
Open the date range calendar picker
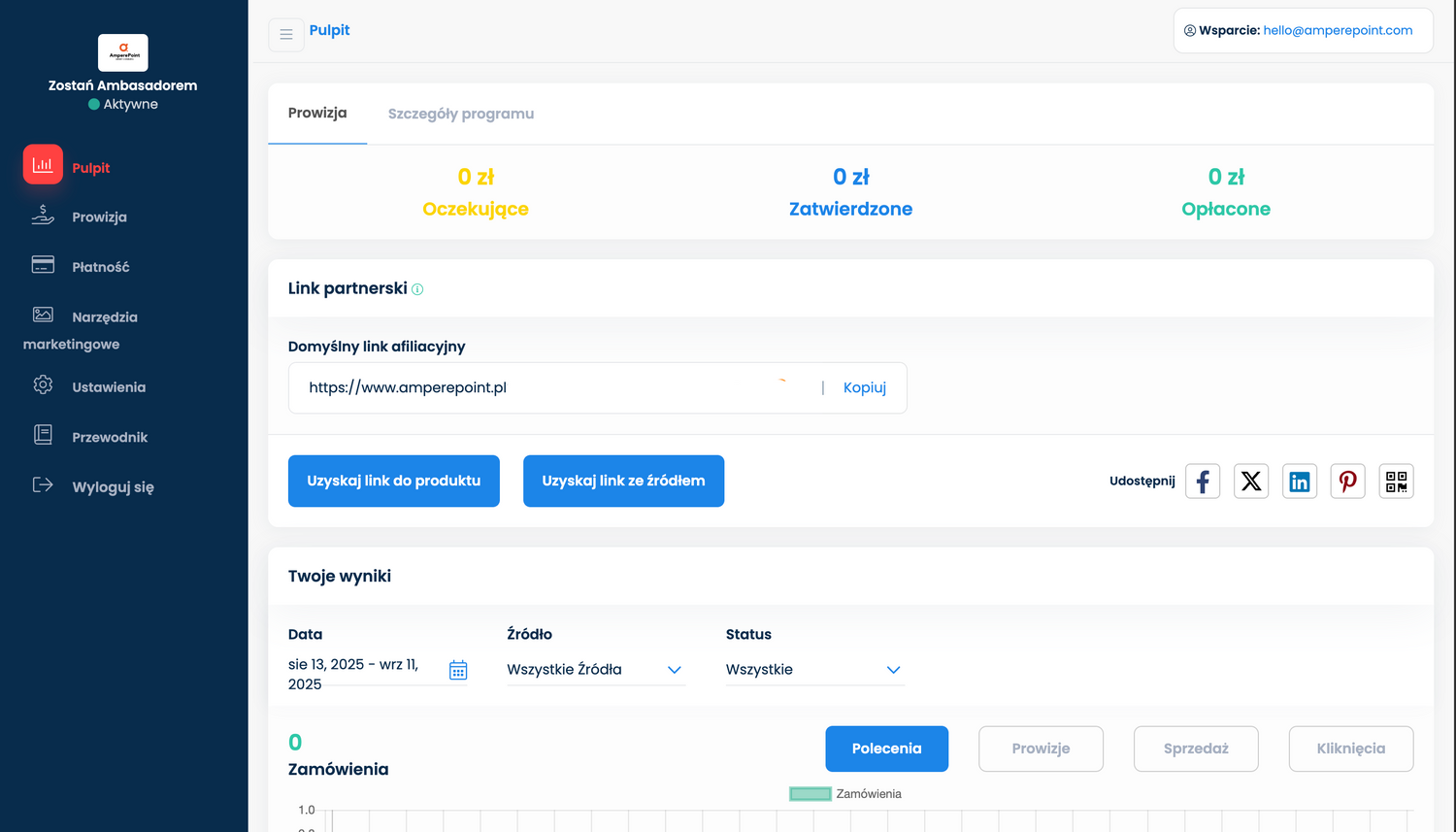(x=458, y=670)
